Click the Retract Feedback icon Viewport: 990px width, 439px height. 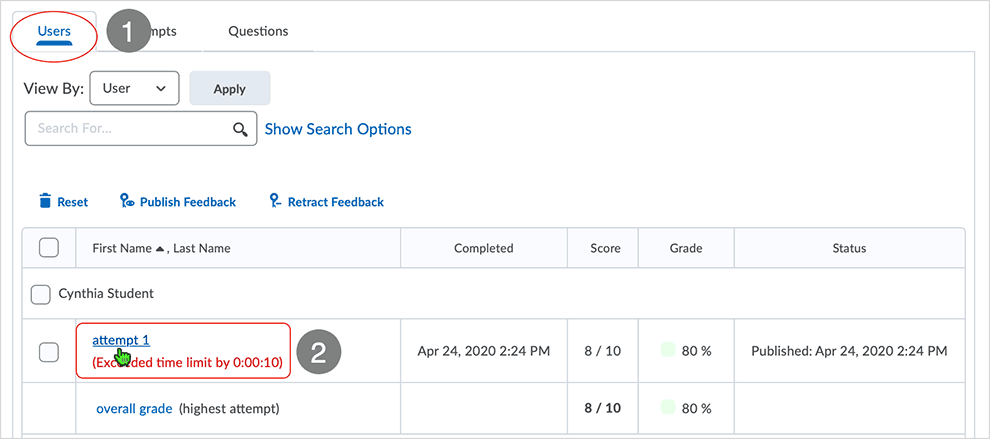coord(275,201)
